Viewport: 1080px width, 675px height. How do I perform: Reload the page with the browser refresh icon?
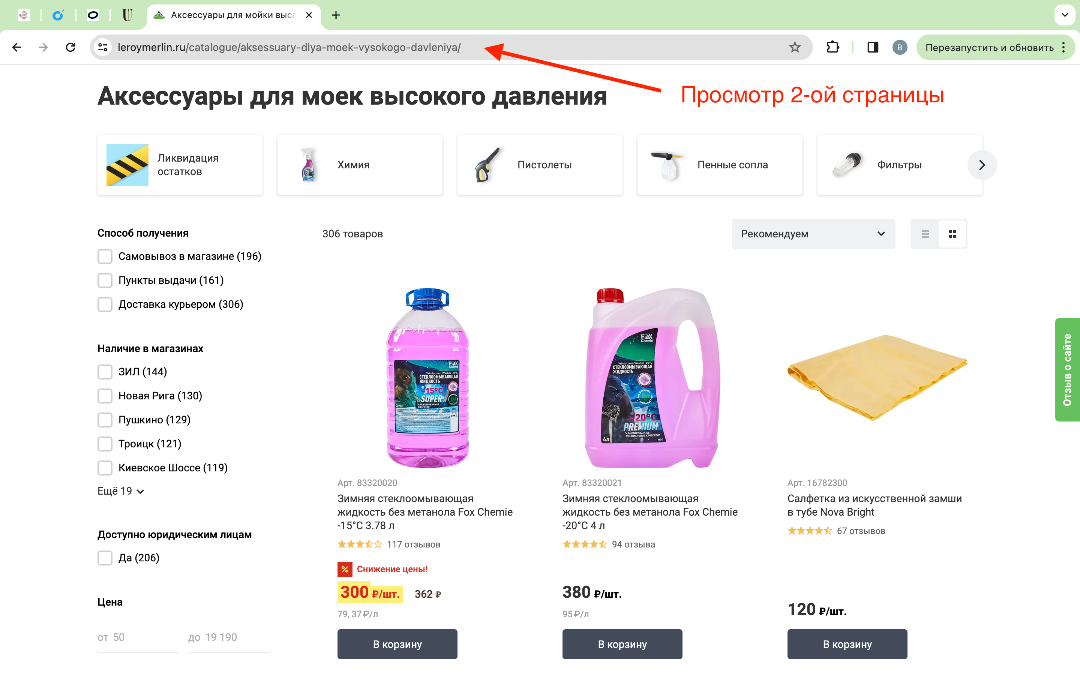70,47
